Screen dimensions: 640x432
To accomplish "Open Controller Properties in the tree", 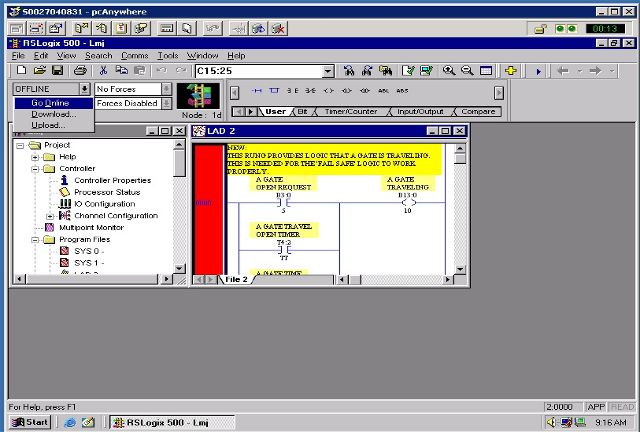I will pos(112,180).
